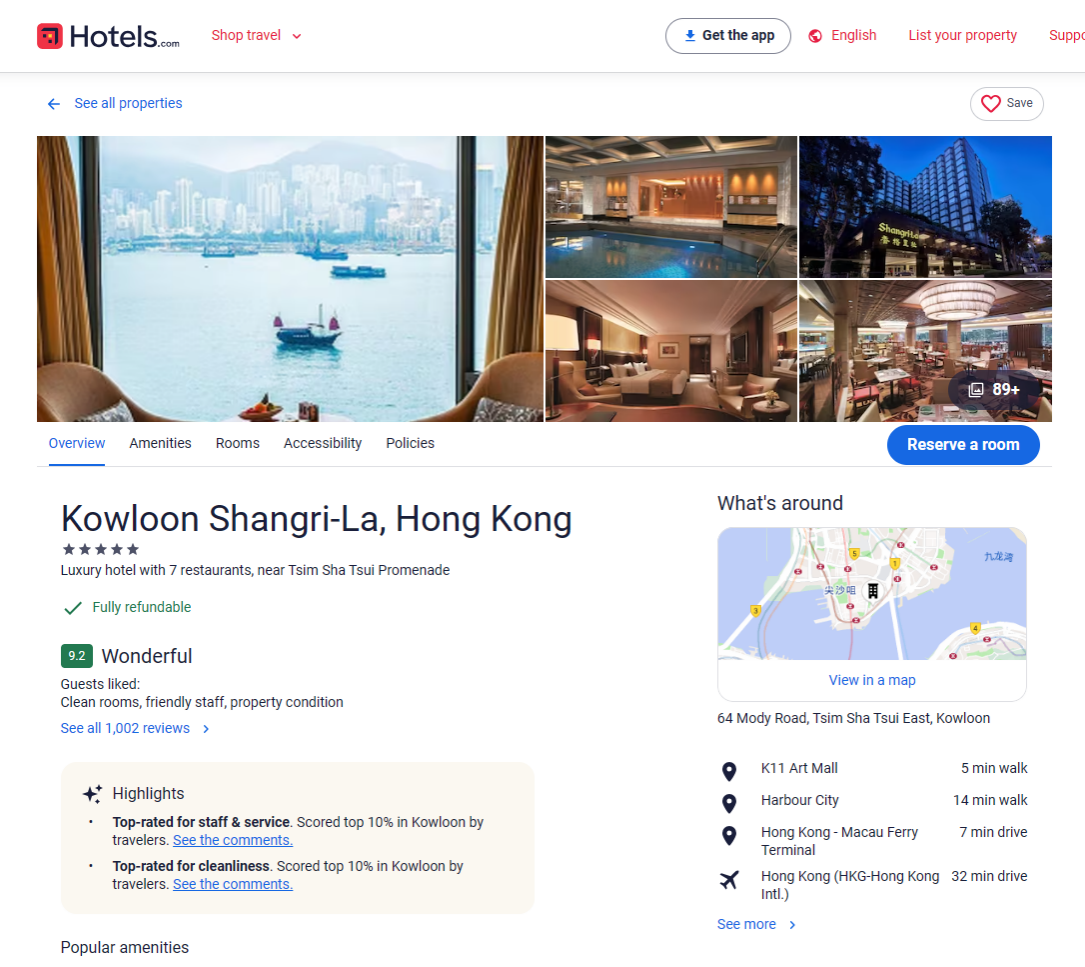Open the Rooms tab

coord(237,443)
